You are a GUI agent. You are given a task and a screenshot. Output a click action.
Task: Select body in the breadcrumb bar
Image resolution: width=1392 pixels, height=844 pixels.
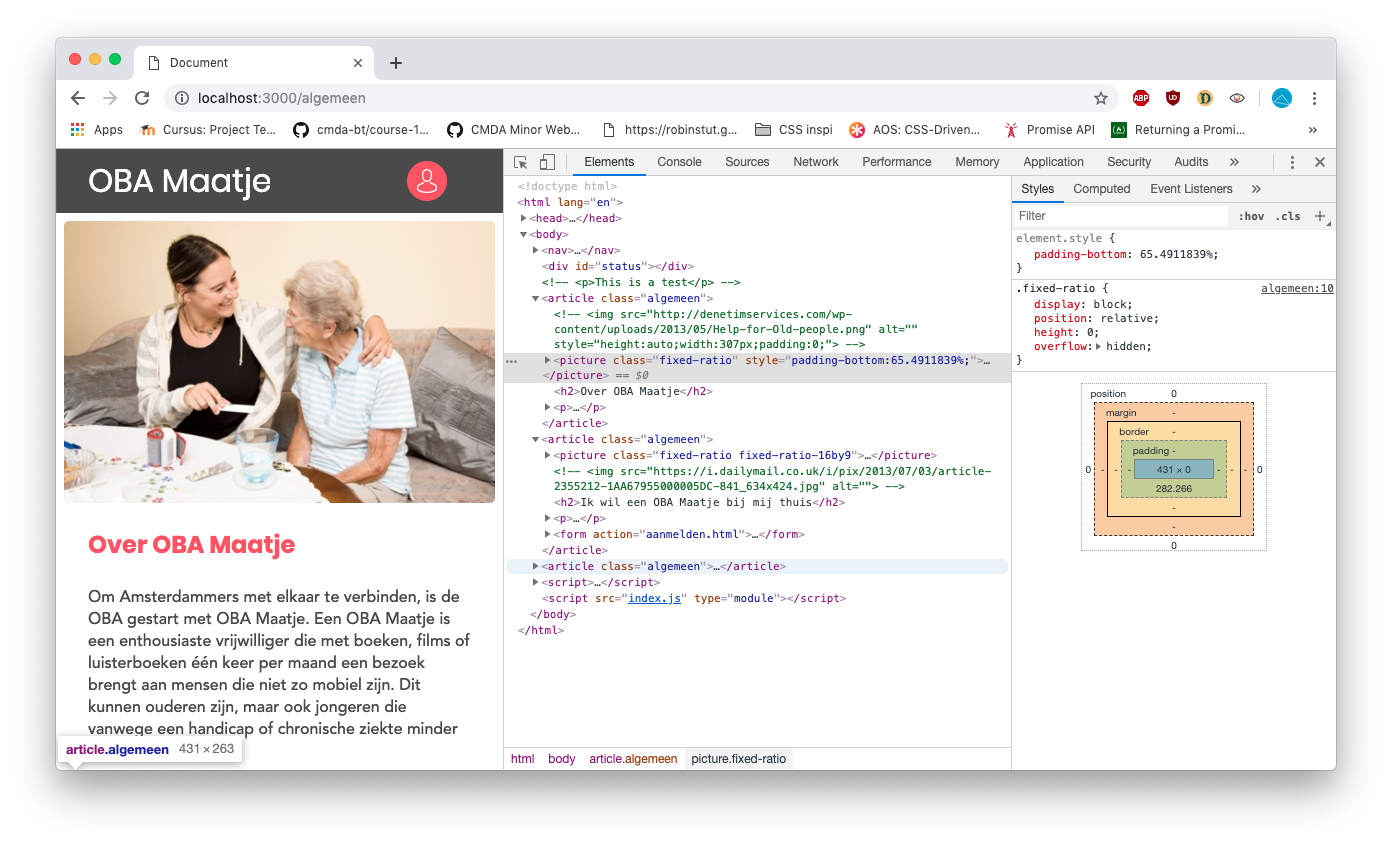click(562, 759)
